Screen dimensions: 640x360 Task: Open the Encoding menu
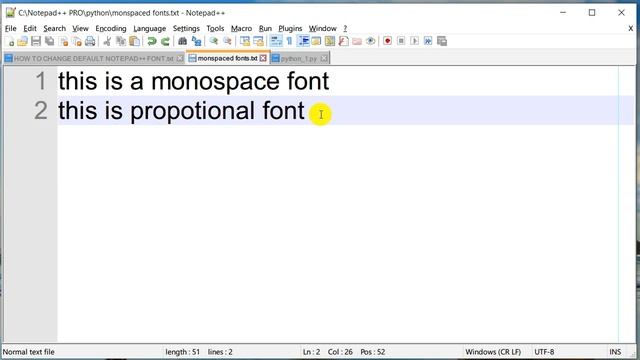(x=111, y=29)
